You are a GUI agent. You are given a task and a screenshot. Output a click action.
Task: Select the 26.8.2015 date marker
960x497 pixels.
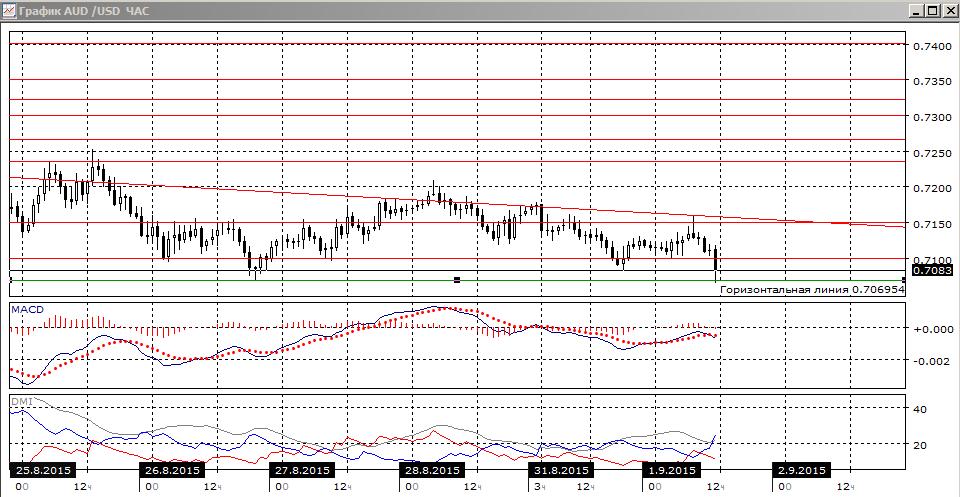(x=171, y=471)
